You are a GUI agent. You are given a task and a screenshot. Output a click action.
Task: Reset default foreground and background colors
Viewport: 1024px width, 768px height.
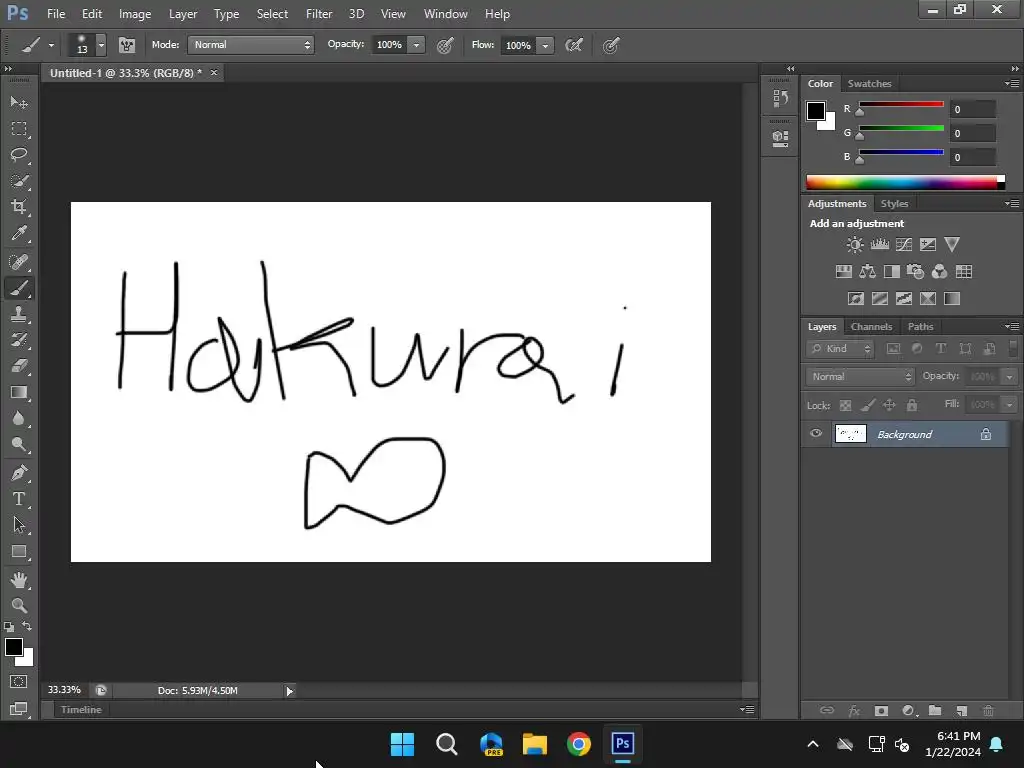pyautogui.click(x=9, y=626)
